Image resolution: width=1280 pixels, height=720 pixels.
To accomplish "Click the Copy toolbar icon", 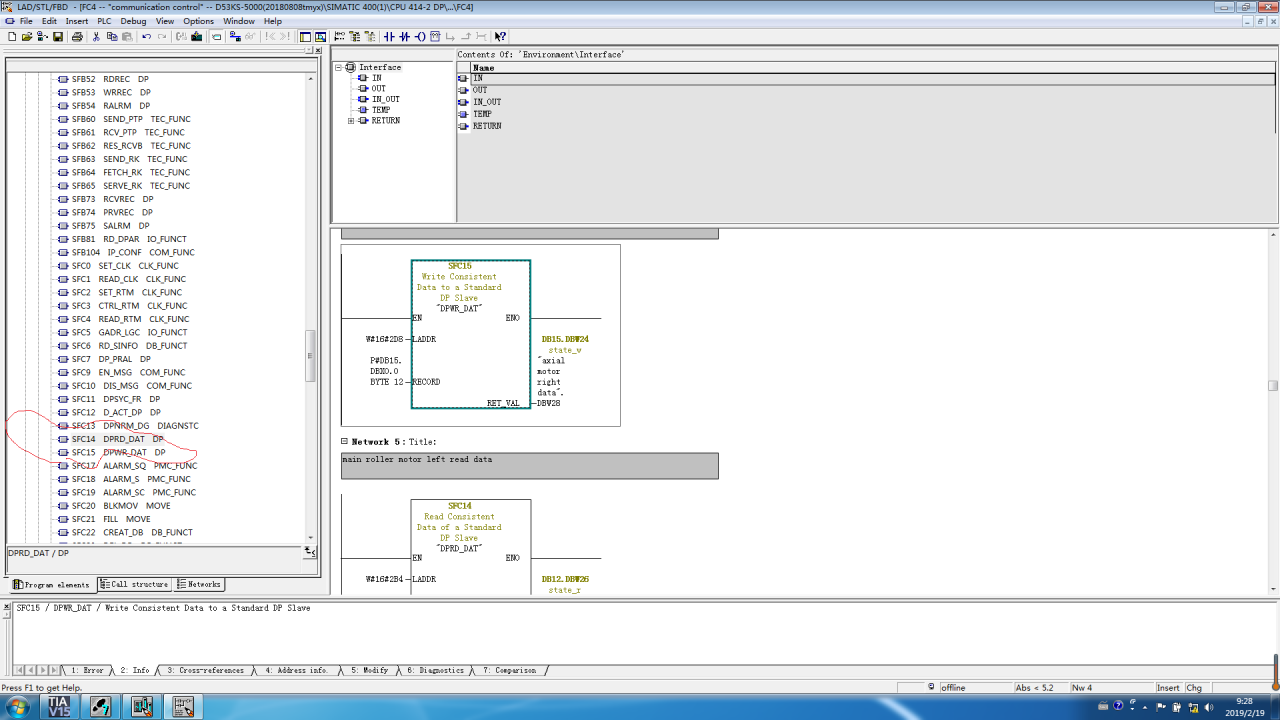I will coord(112,36).
